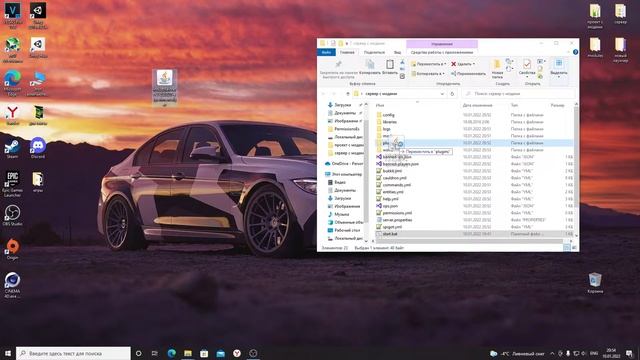640x360 pixels.
Task: Expand the Properties dropdown arrow
Action: [527, 76]
